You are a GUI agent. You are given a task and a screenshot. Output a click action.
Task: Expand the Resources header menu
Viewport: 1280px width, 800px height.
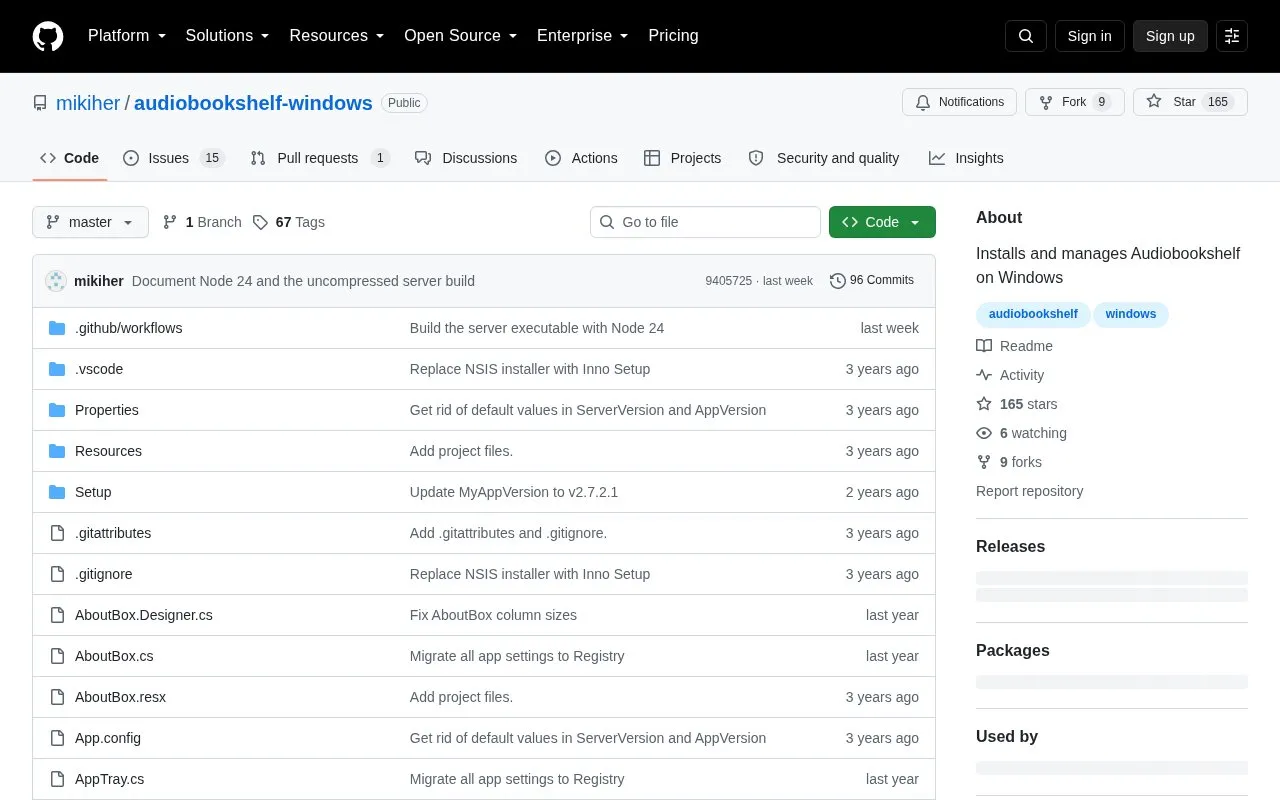tap(337, 36)
